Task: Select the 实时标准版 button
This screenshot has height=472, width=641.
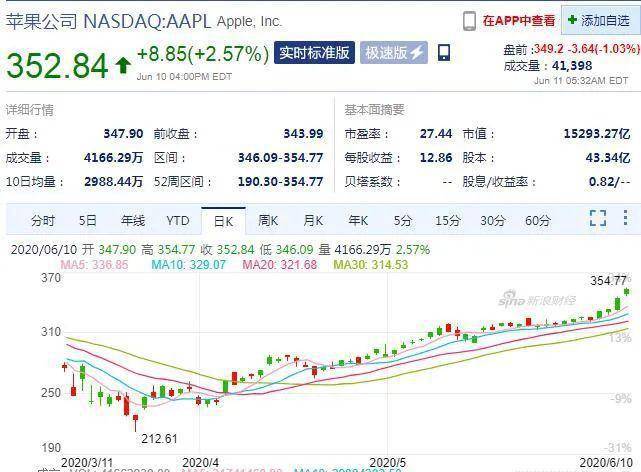Action: point(314,53)
